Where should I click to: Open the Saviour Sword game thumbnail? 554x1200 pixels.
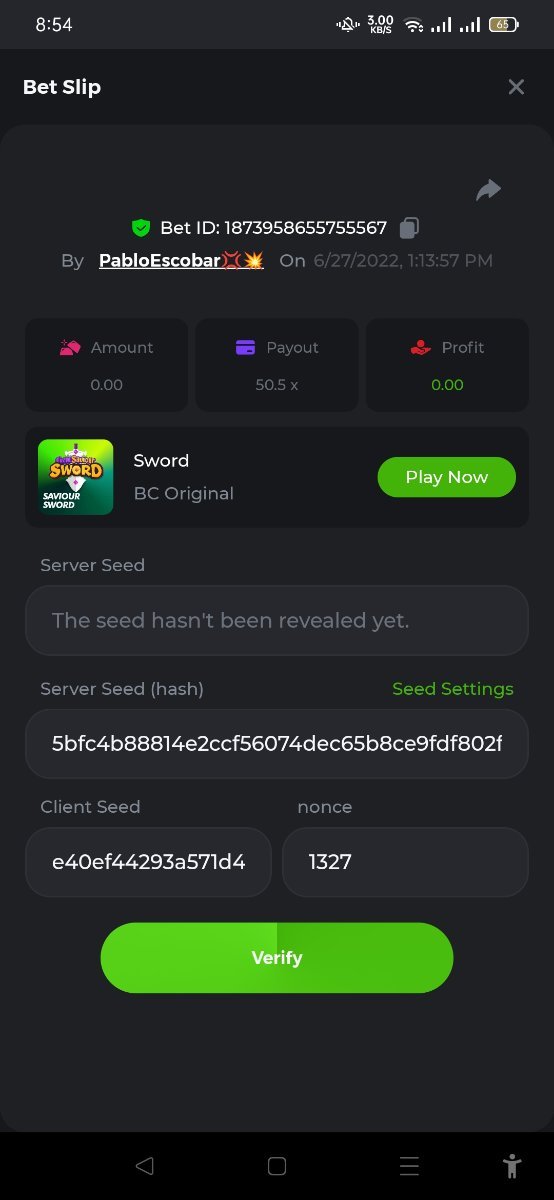point(75,477)
